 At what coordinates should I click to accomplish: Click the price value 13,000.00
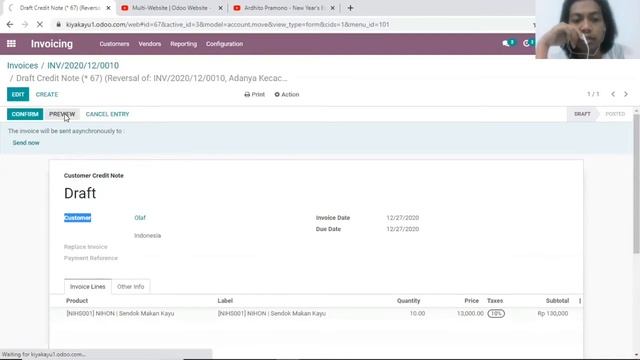click(470, 313)
